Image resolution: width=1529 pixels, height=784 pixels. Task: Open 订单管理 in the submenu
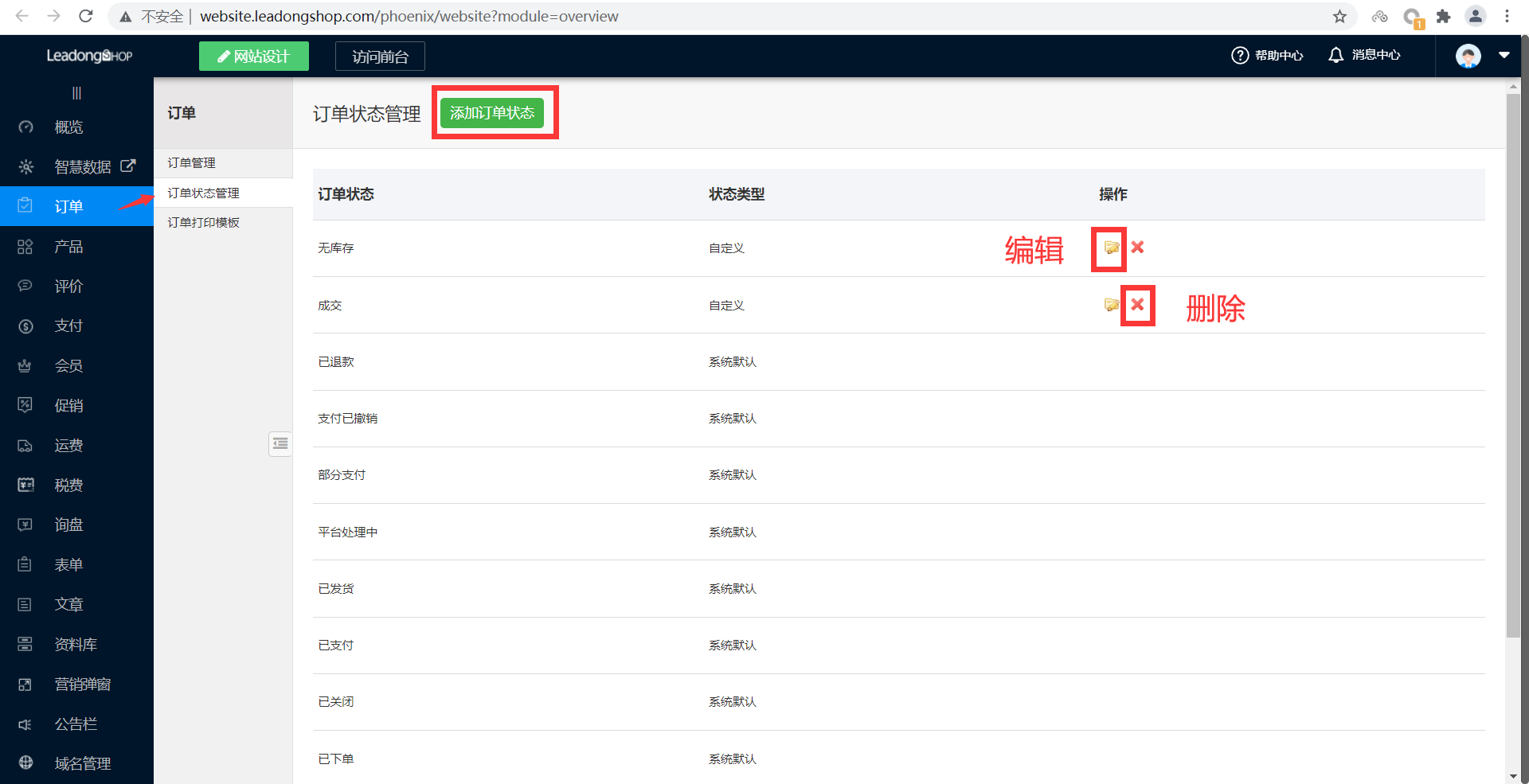191,163
